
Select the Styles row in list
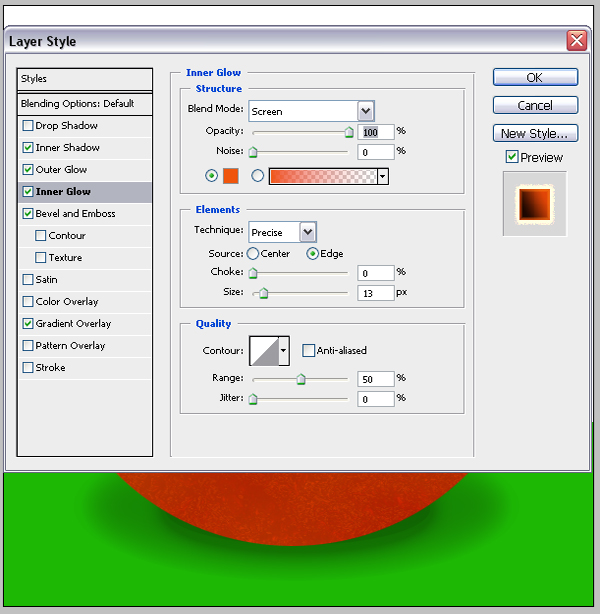click(85, 79)
